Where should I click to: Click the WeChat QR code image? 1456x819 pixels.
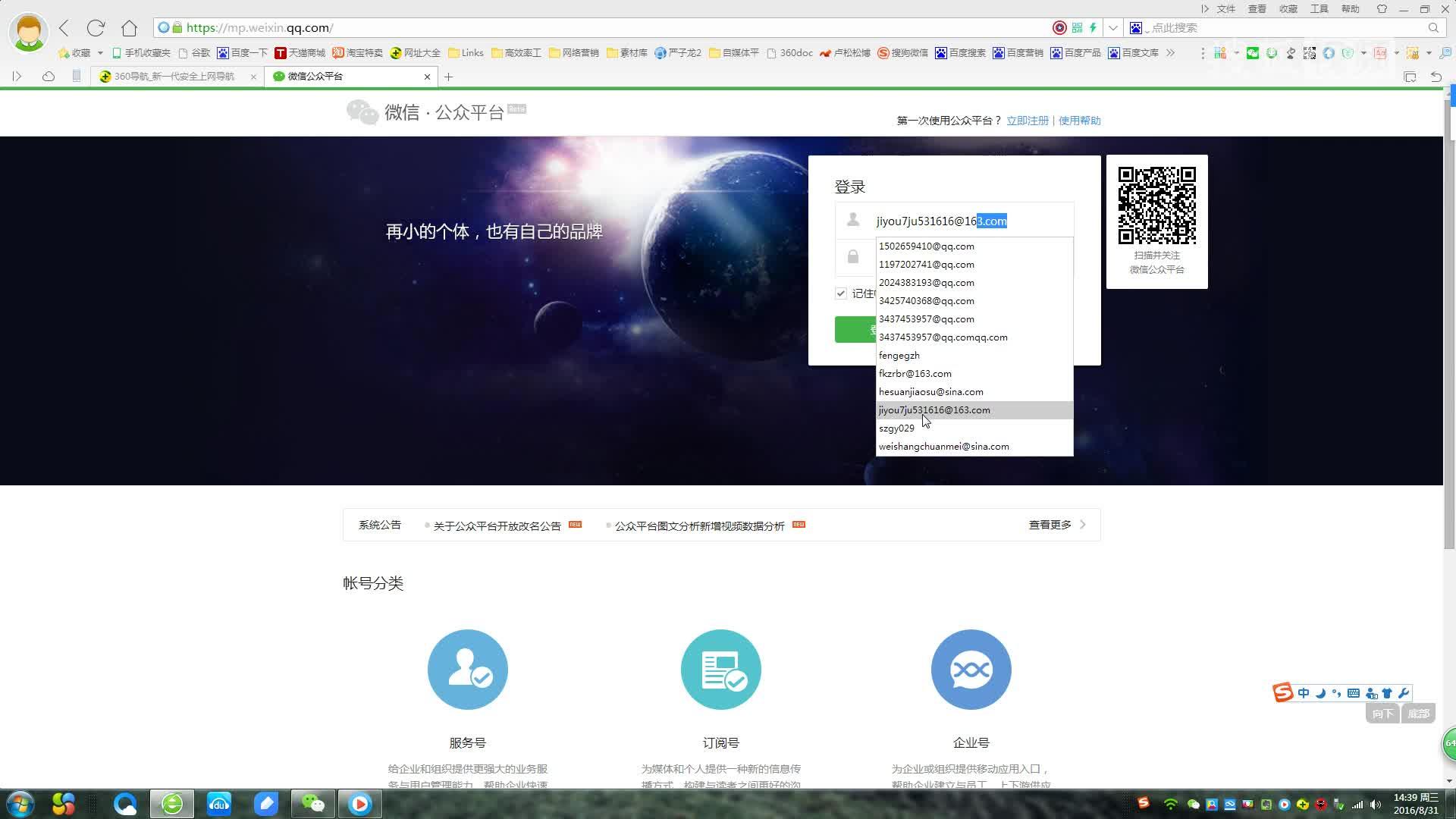pos(1156,206)
